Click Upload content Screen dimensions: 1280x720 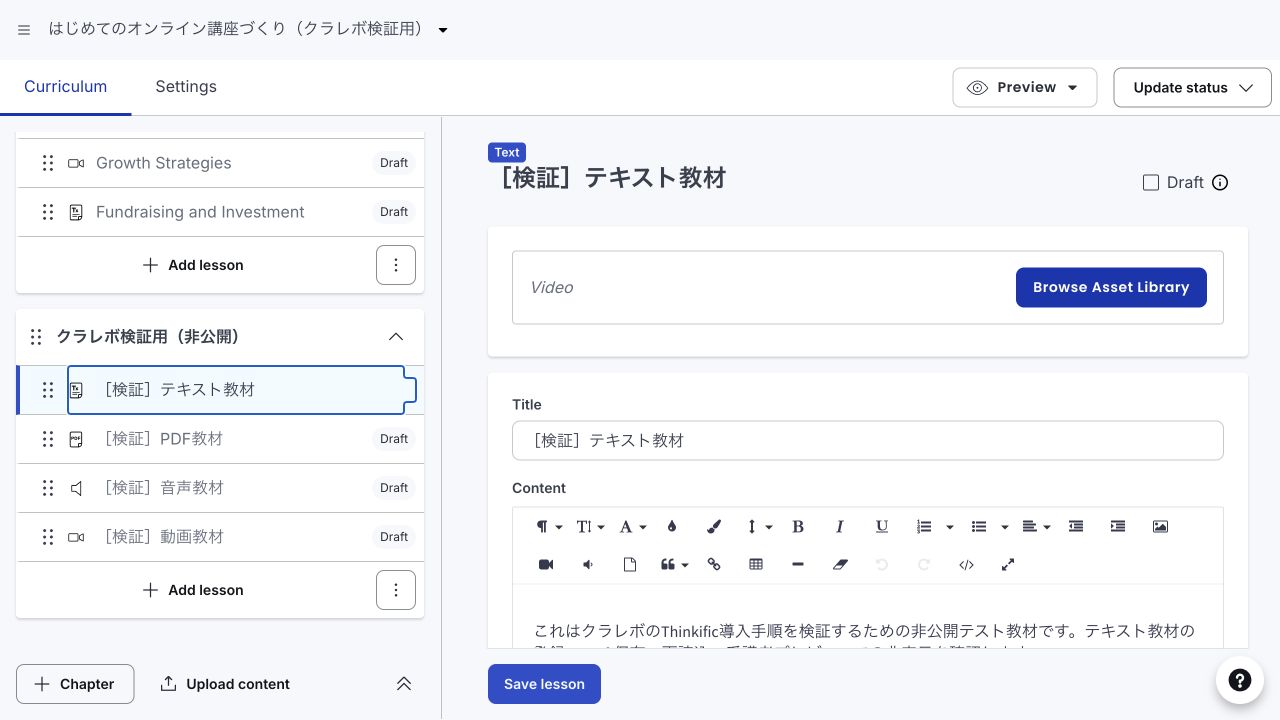[x=225, y=684]
